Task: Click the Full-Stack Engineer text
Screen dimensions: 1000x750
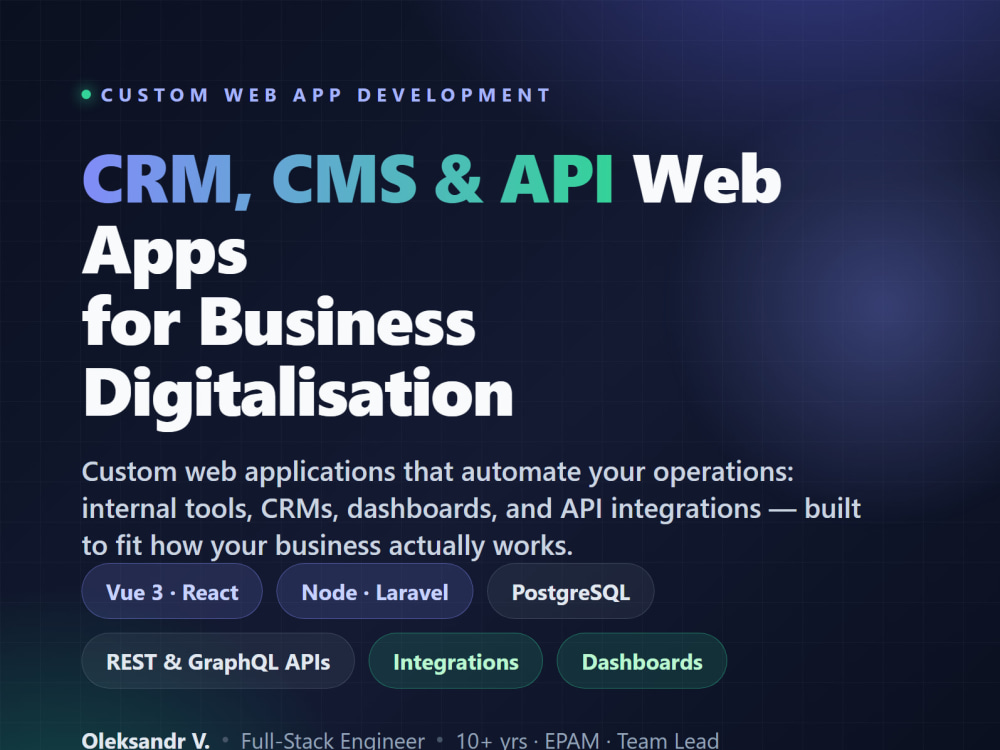Action: pyautogui.click(x=333, y=740)
